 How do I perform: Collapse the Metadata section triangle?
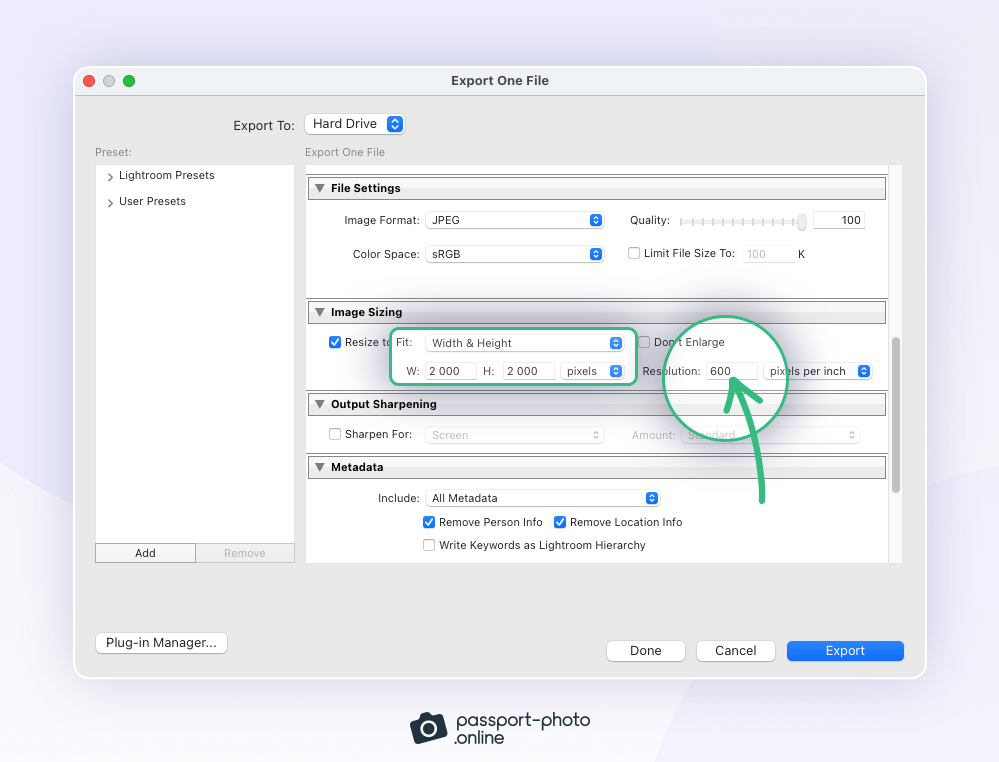[320, 467]
